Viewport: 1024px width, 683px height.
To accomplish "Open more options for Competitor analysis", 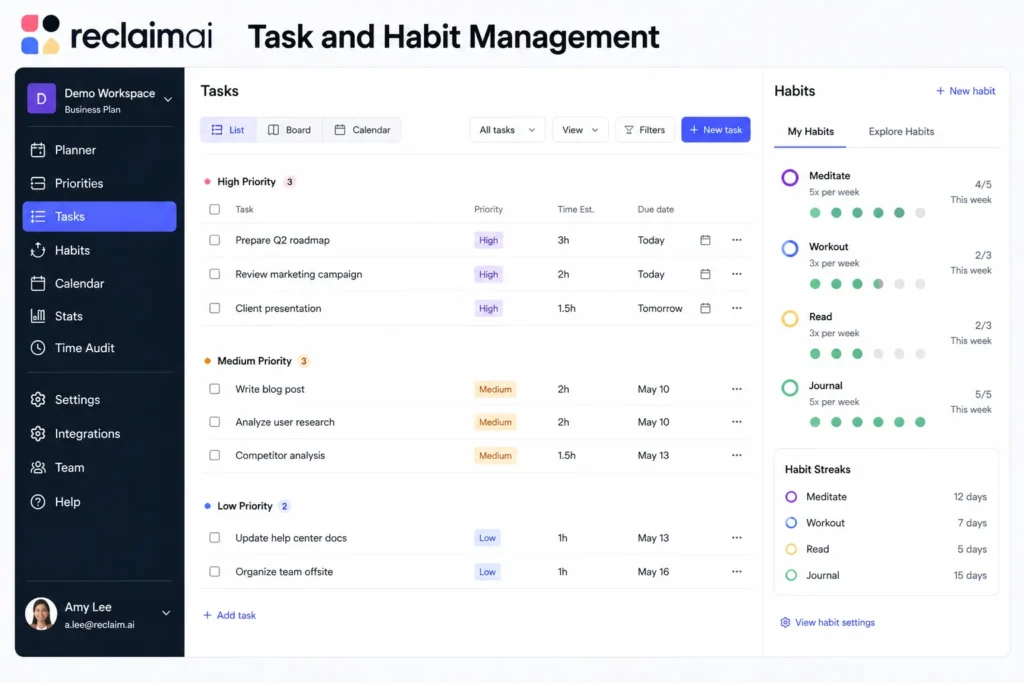I will click(x=737, y=455).
